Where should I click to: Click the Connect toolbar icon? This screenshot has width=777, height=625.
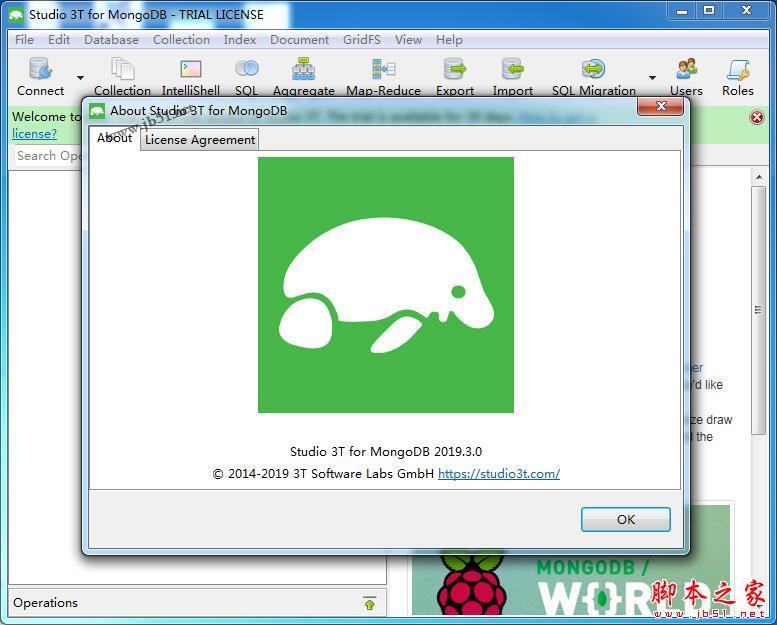tap(40, 76)
